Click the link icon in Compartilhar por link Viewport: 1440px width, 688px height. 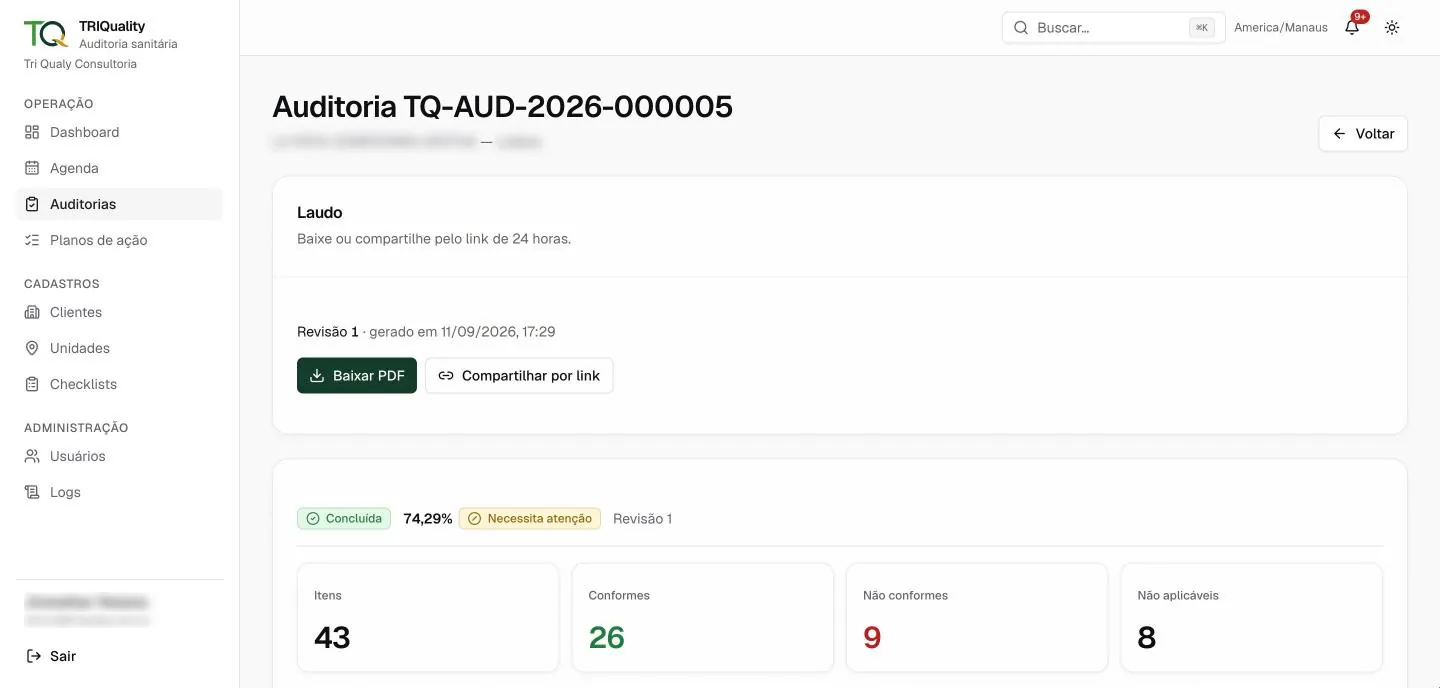pos(446,376)
